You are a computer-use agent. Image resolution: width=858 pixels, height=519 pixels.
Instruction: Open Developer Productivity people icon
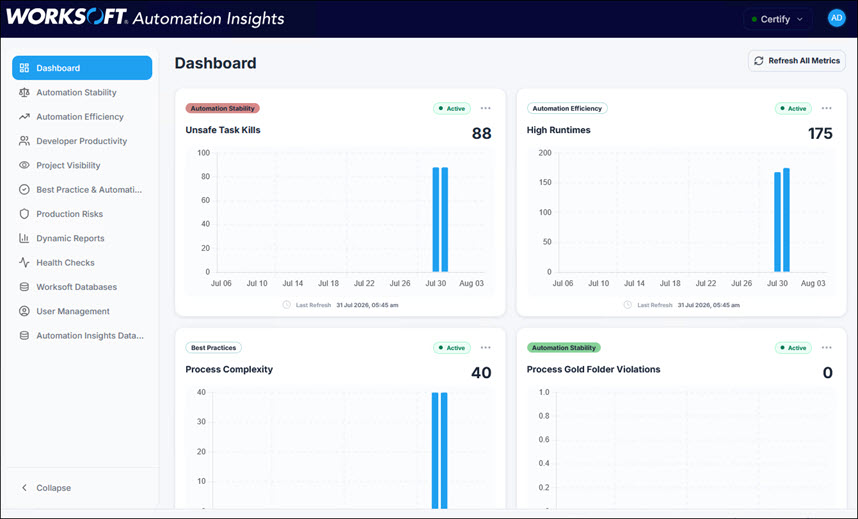(x=24, y=141)
